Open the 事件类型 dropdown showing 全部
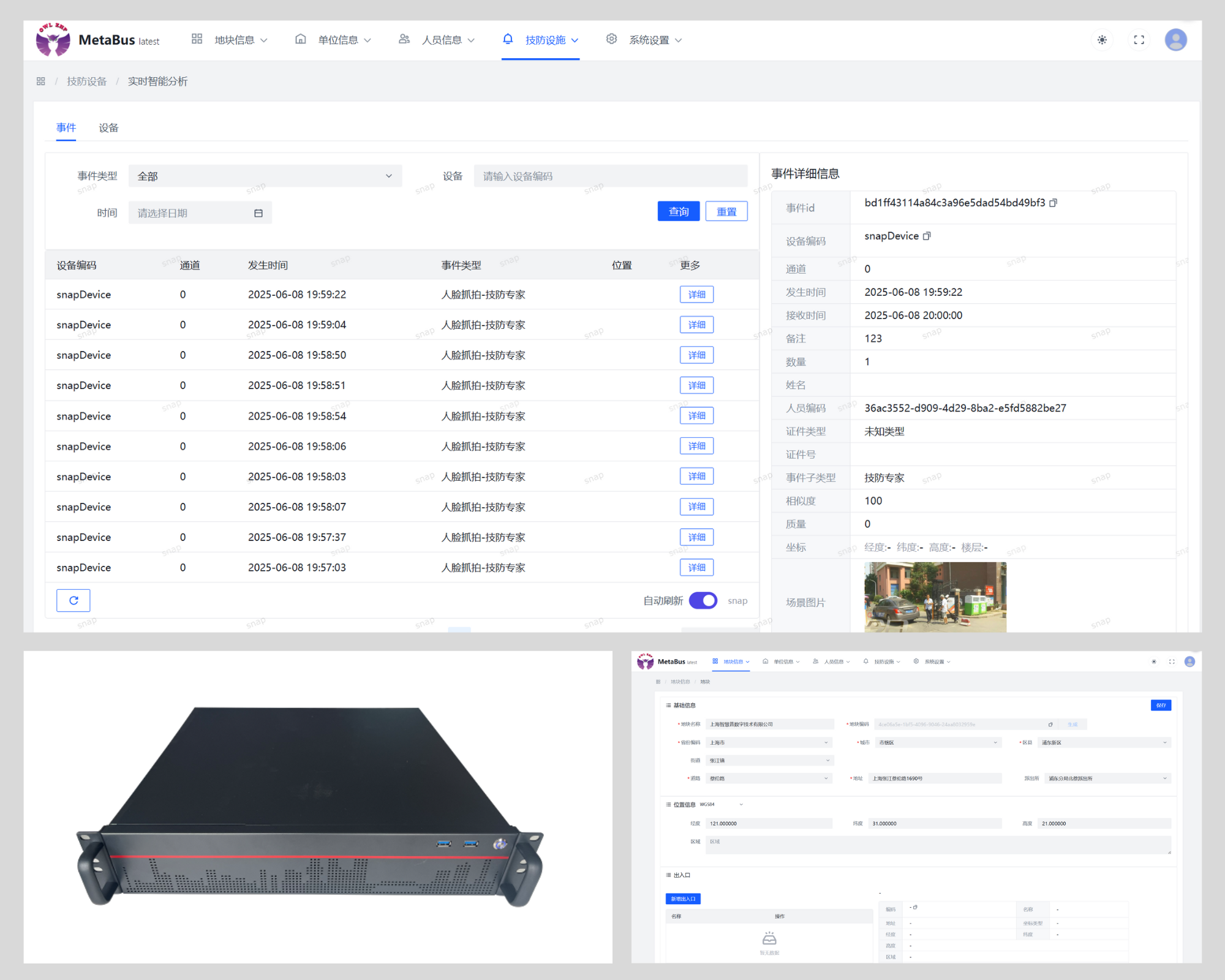 (x=265, y=176)
